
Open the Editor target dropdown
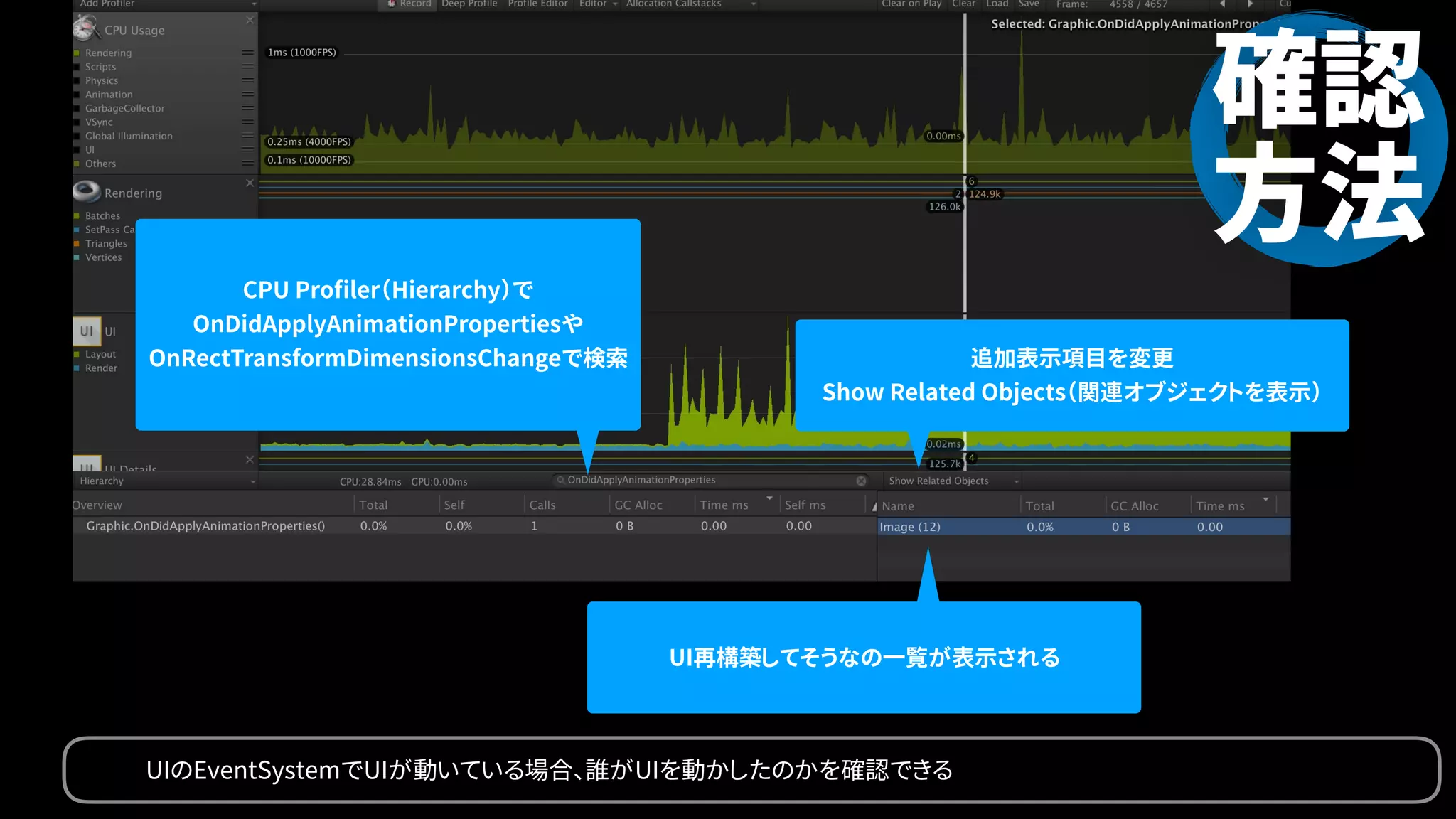pyautogui.click(x=598, y=4)
